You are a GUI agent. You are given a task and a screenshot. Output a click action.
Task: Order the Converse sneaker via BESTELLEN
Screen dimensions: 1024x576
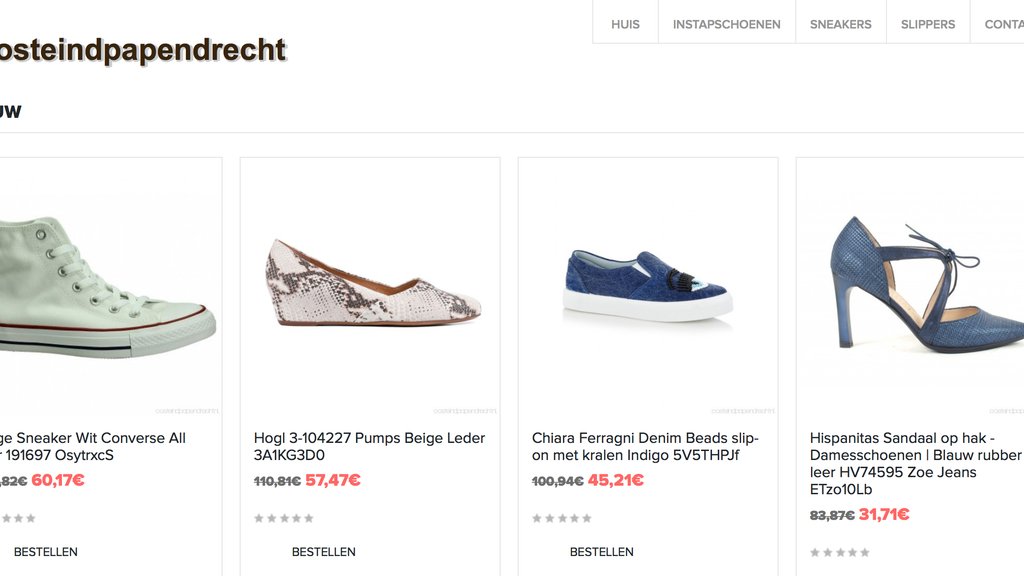46,552
